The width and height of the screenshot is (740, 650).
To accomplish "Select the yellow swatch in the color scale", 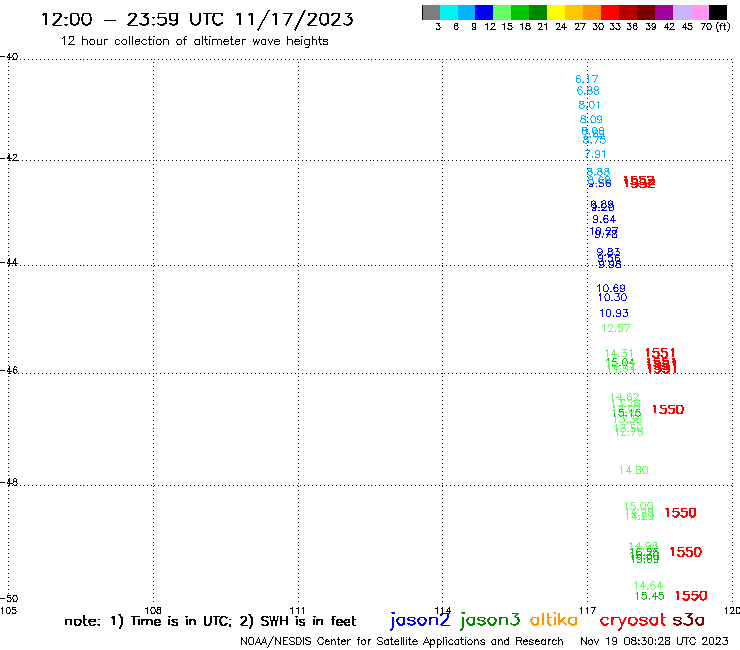I will [x=556, y=12].
